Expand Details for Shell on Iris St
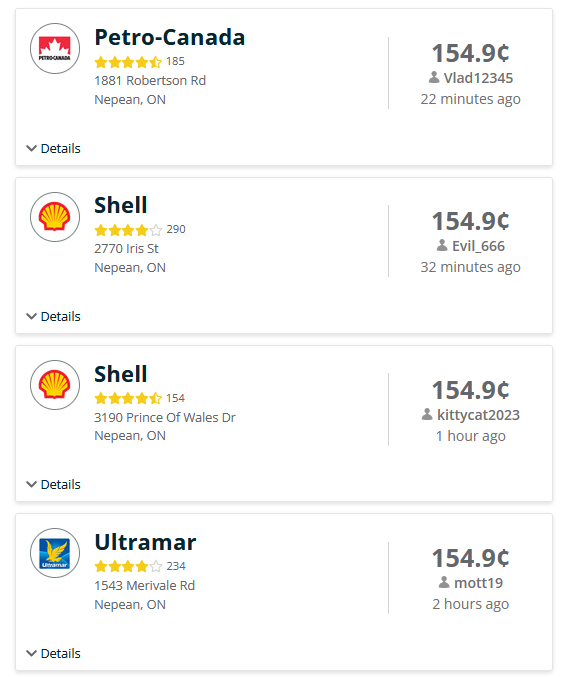This screenshot has height=677, width=563. [53, 316]
